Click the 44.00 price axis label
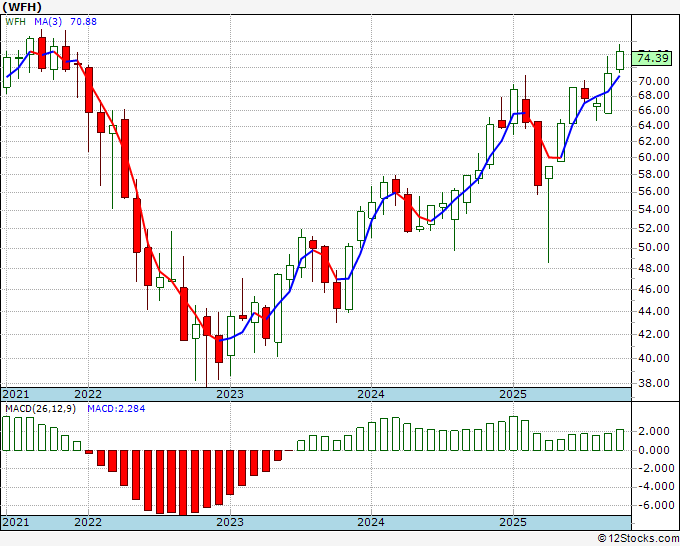The image size is (680, 546). click(654, 311)
